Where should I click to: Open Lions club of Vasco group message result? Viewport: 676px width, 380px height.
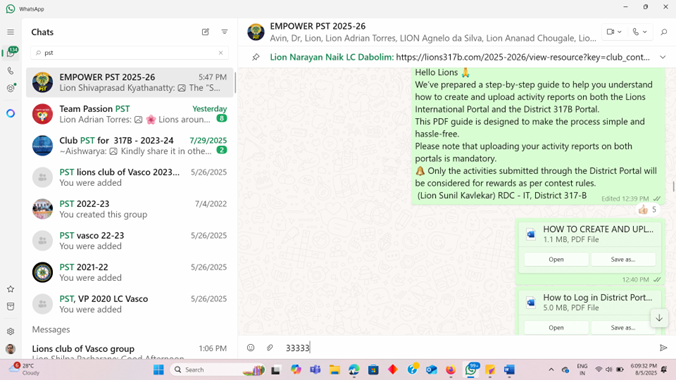(x=129, y=352)
